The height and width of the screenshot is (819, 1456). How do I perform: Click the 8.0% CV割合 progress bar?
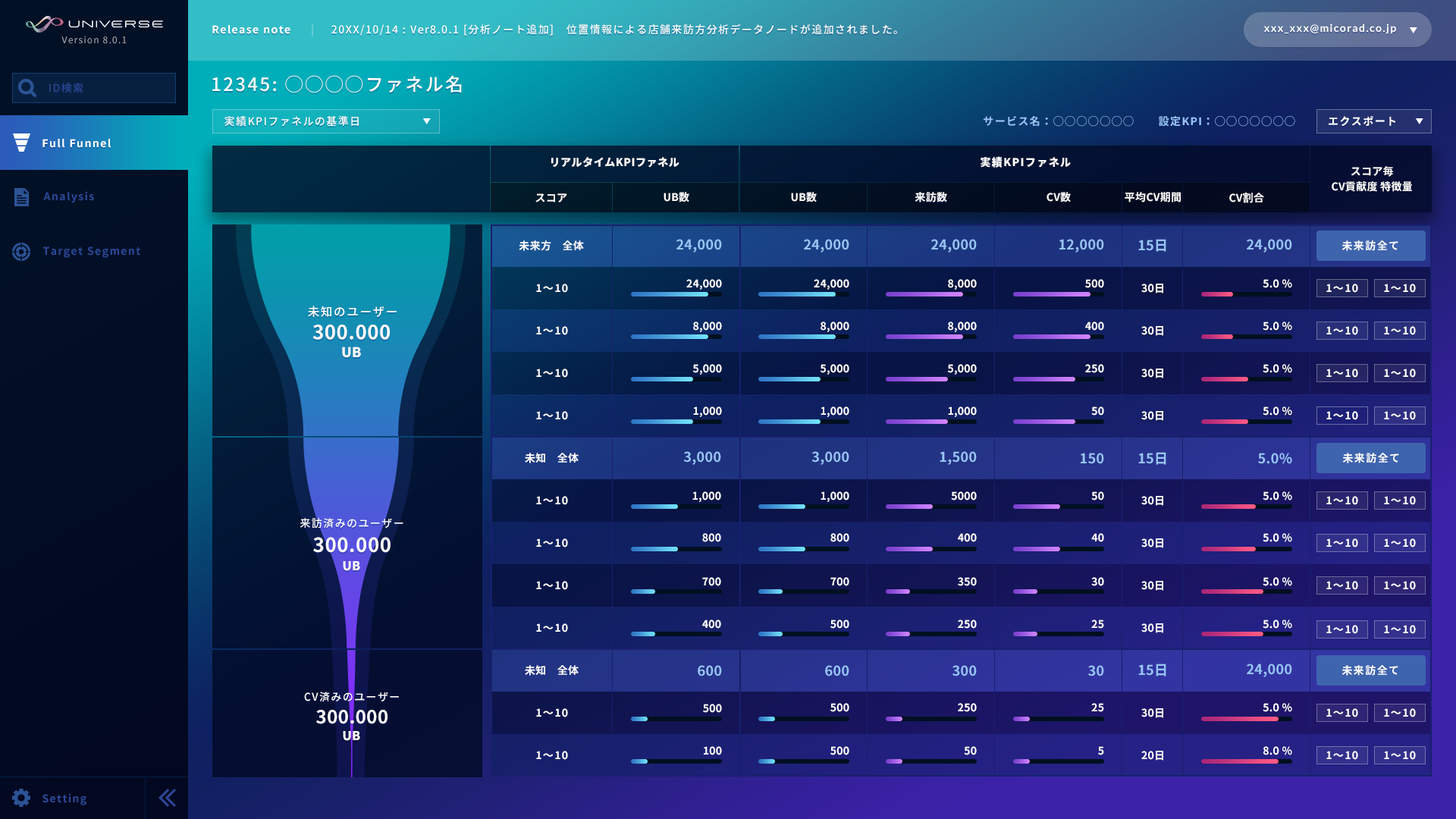tap(1246, 761)
